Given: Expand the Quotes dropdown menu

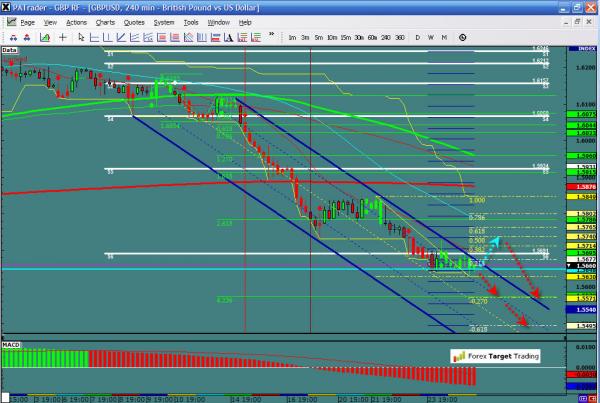Looking at the screenshot, I should [135, 21].
